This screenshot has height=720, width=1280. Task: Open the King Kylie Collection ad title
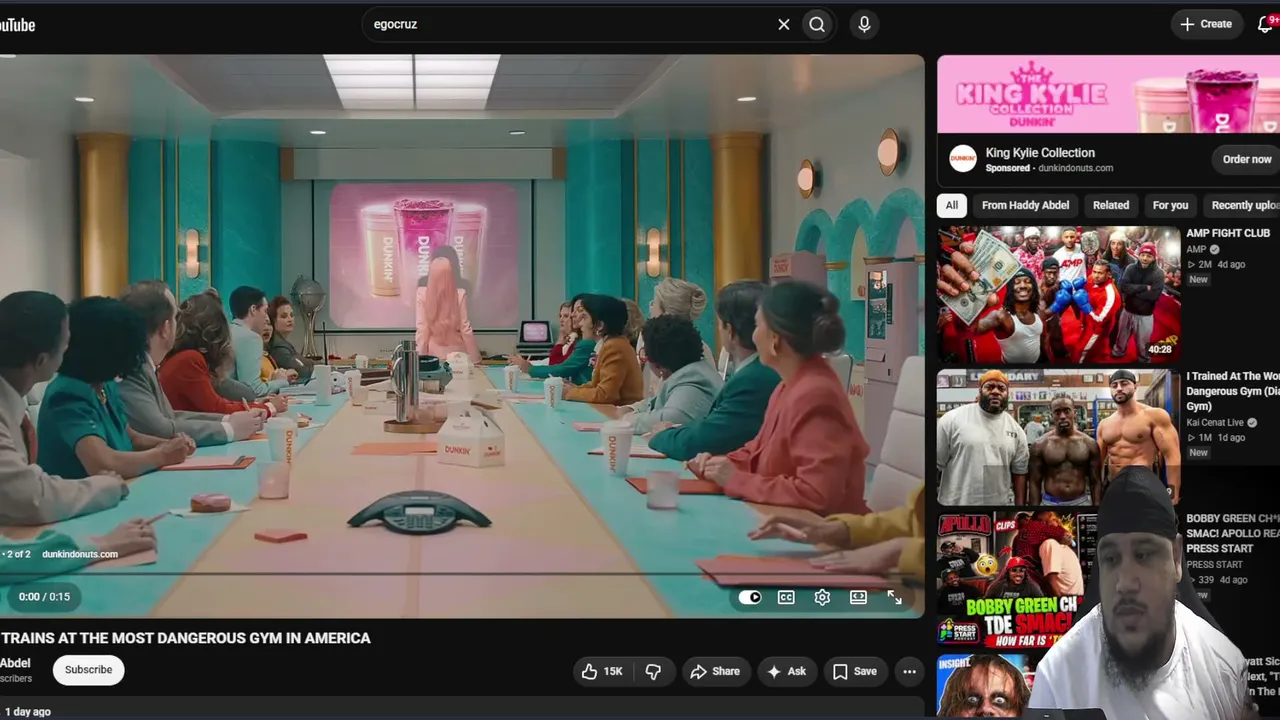(x=1040, y=153)
